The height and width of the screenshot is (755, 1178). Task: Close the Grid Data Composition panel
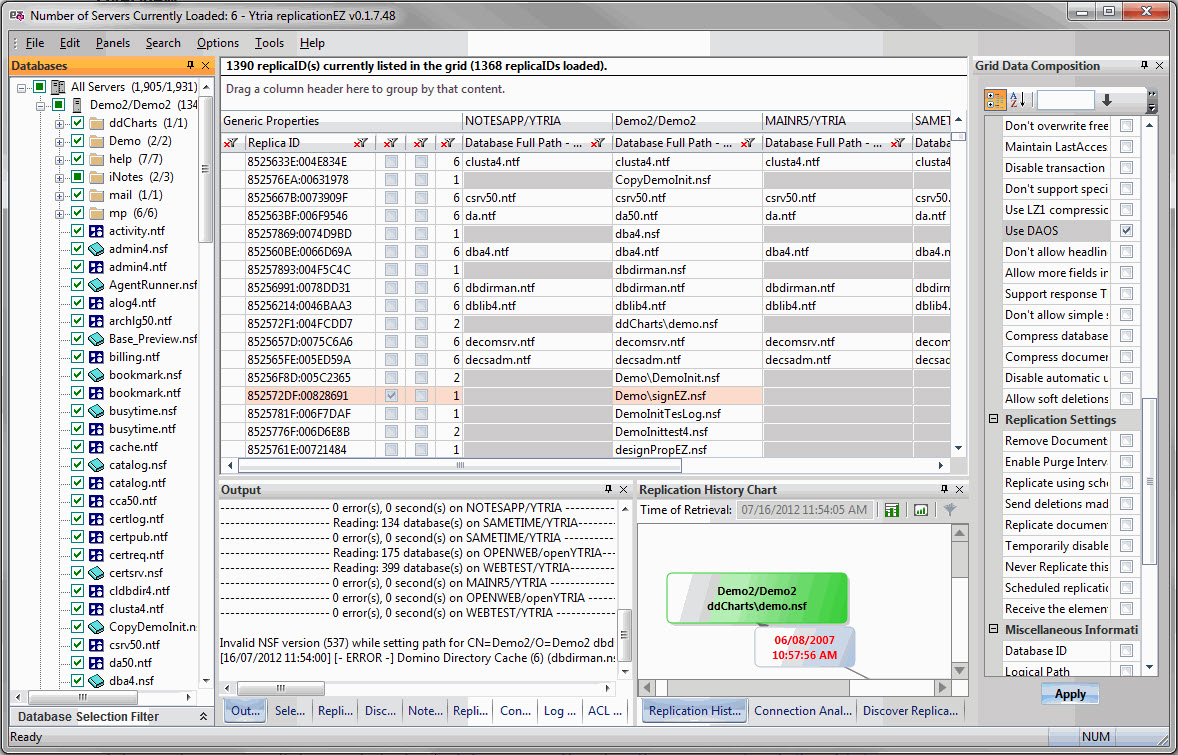(1160, 66)
